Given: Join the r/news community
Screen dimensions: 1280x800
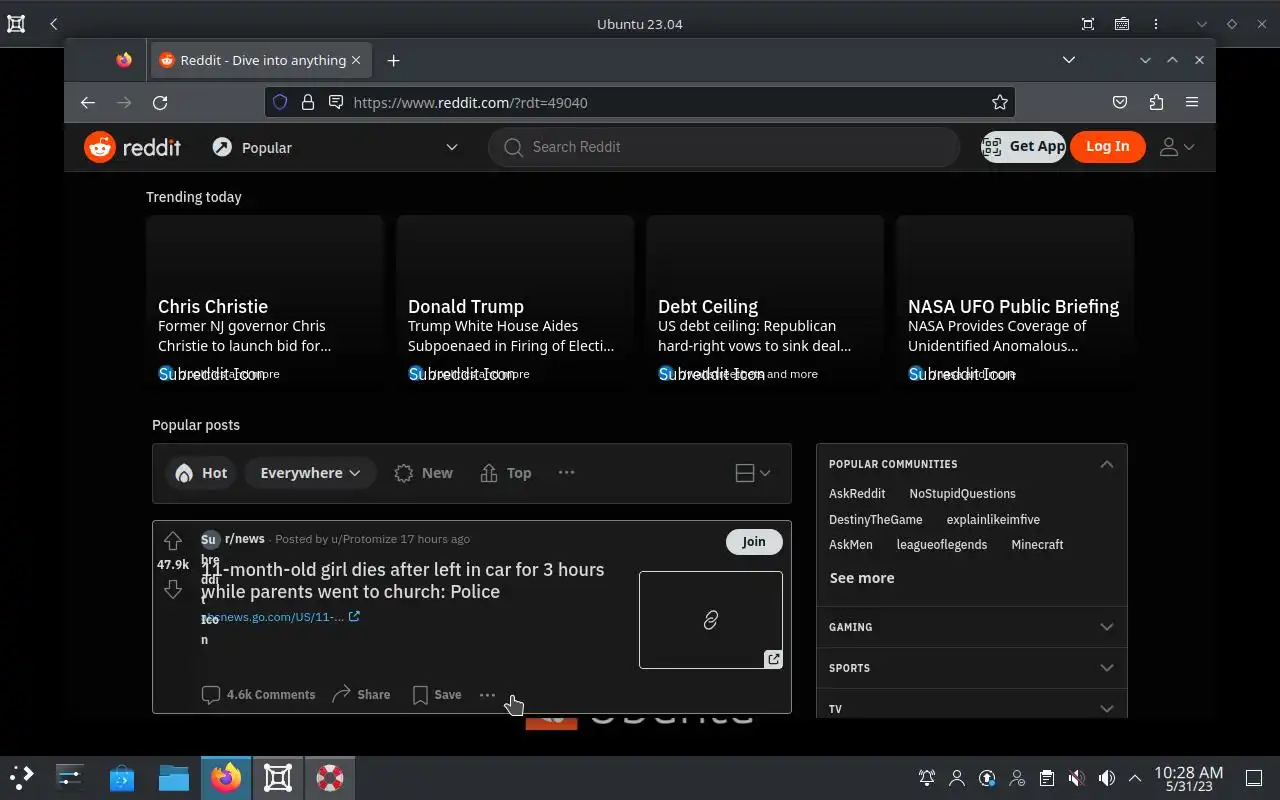Looking at the screenshot, I should tap(754, 541).
